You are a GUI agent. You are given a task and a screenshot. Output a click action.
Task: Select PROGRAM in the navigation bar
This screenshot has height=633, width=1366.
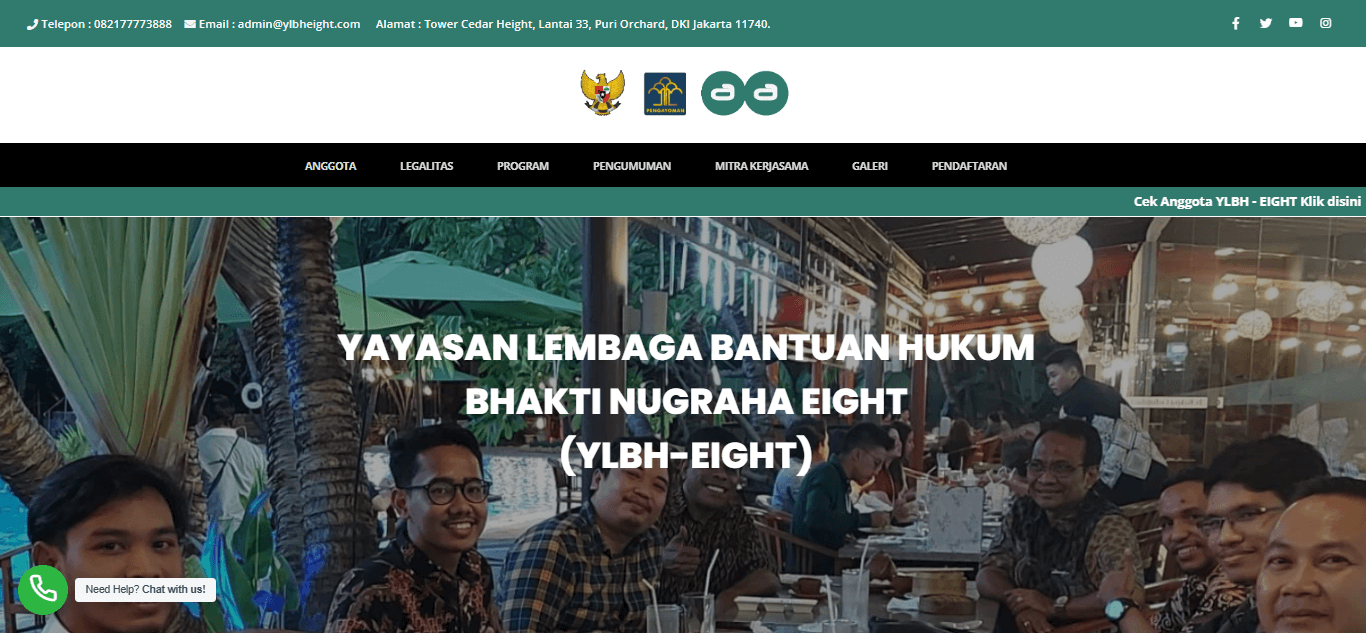click(x=523, y=166)
